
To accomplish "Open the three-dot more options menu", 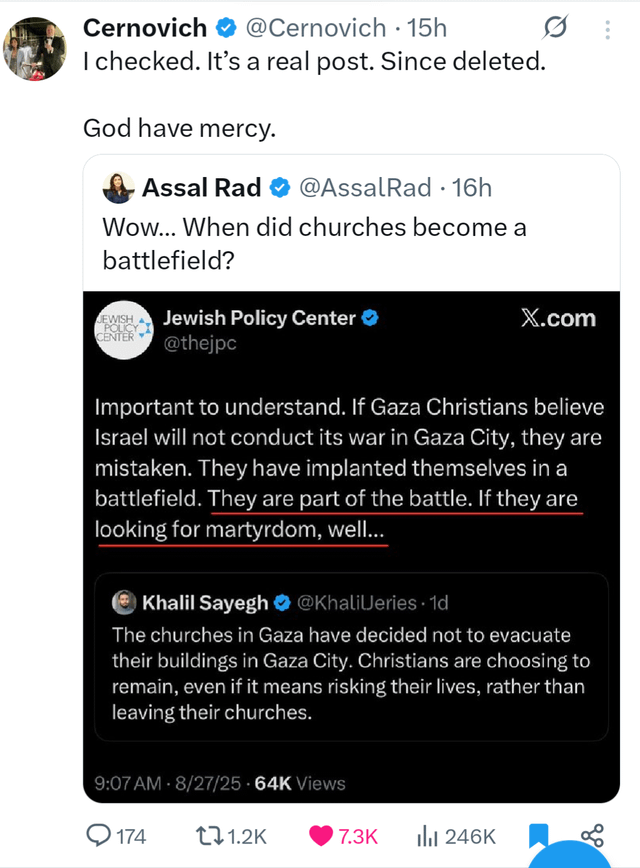I will (x=608, y=30).
